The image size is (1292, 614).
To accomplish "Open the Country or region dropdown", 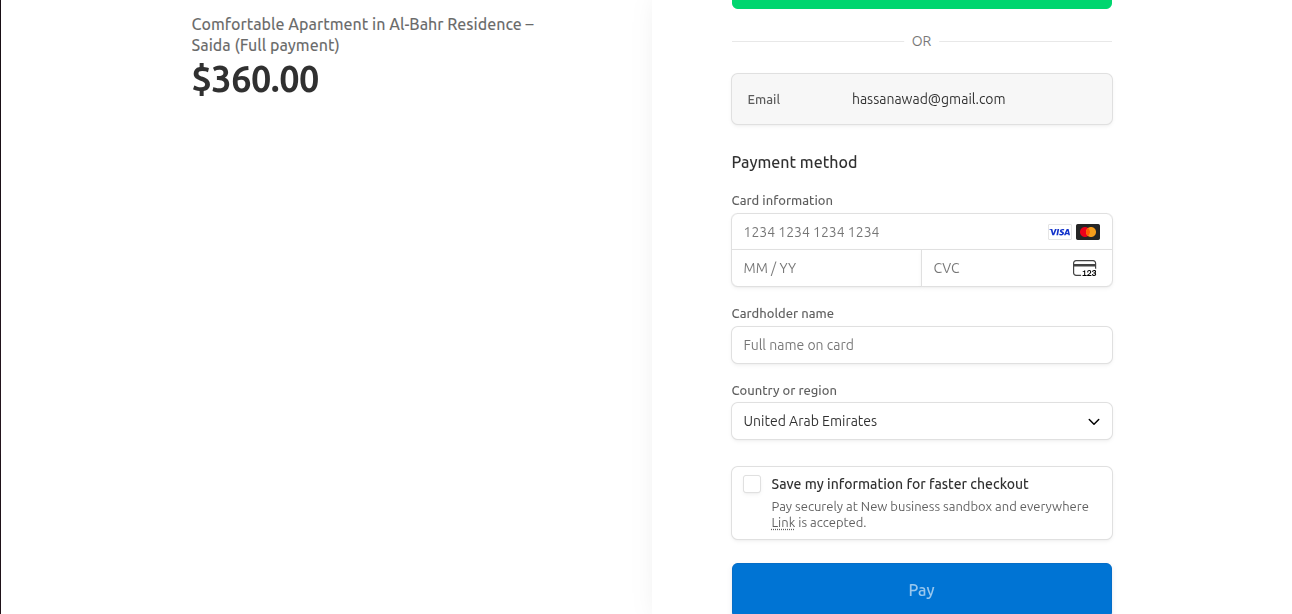I will [x=921, y=421].
